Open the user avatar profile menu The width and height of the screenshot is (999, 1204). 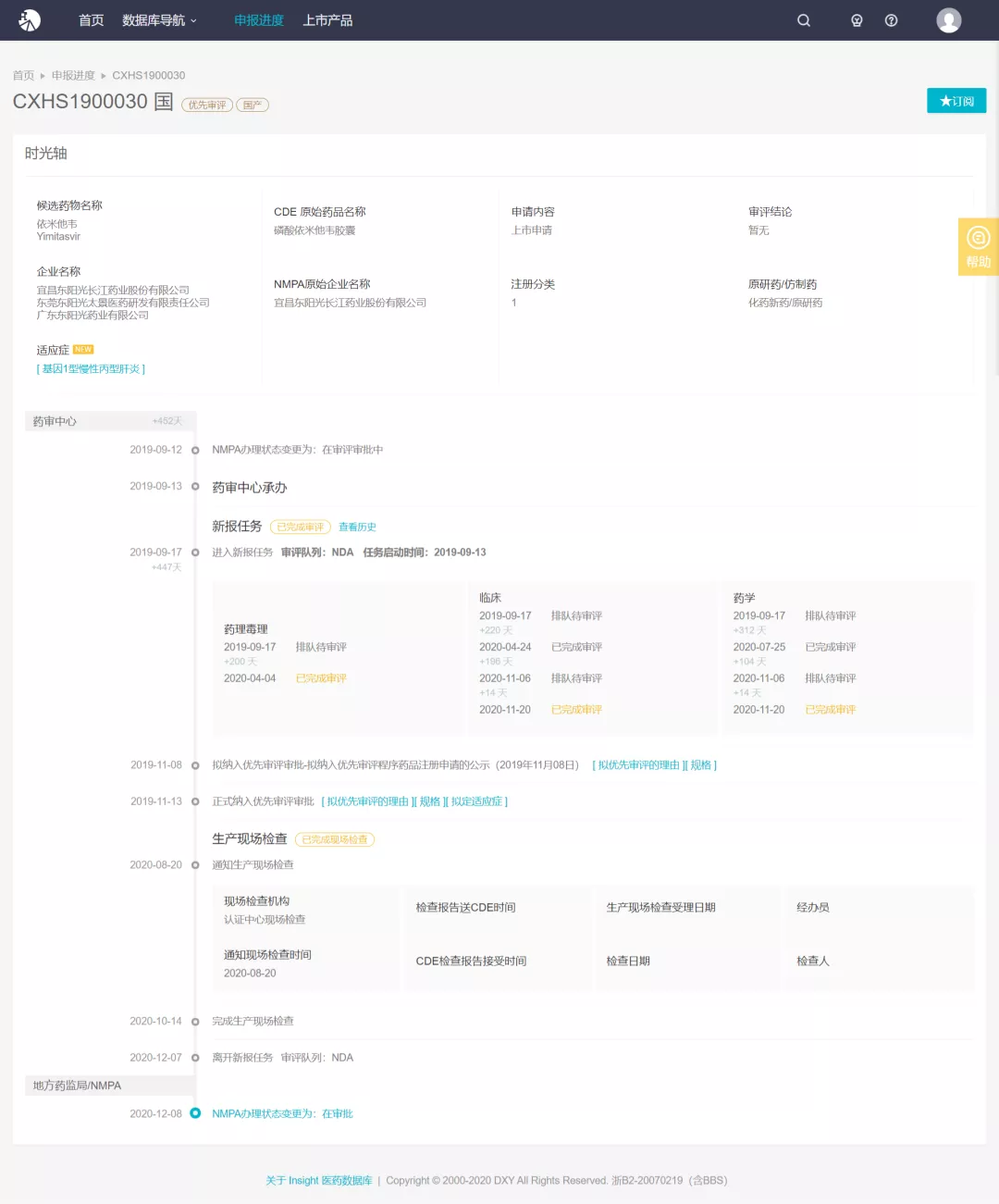tap(949, 20)
